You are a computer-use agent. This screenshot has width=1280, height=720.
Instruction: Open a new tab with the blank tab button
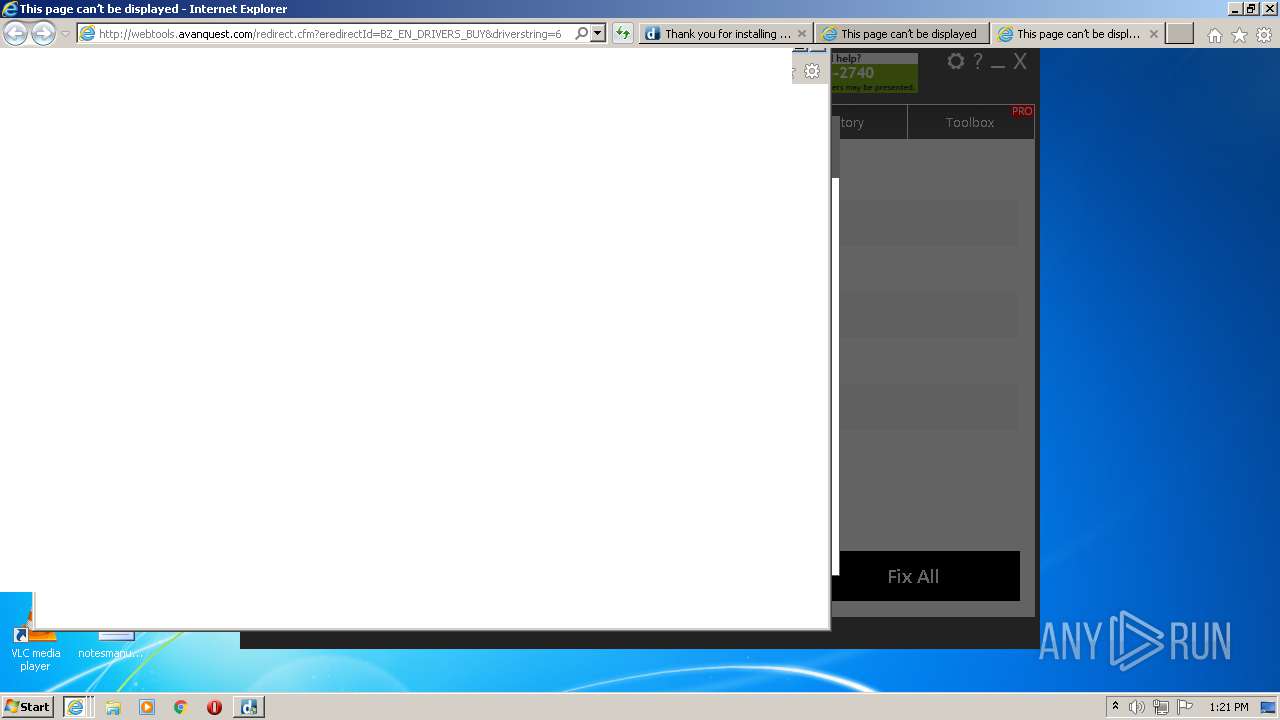[x=1180, y=34]
